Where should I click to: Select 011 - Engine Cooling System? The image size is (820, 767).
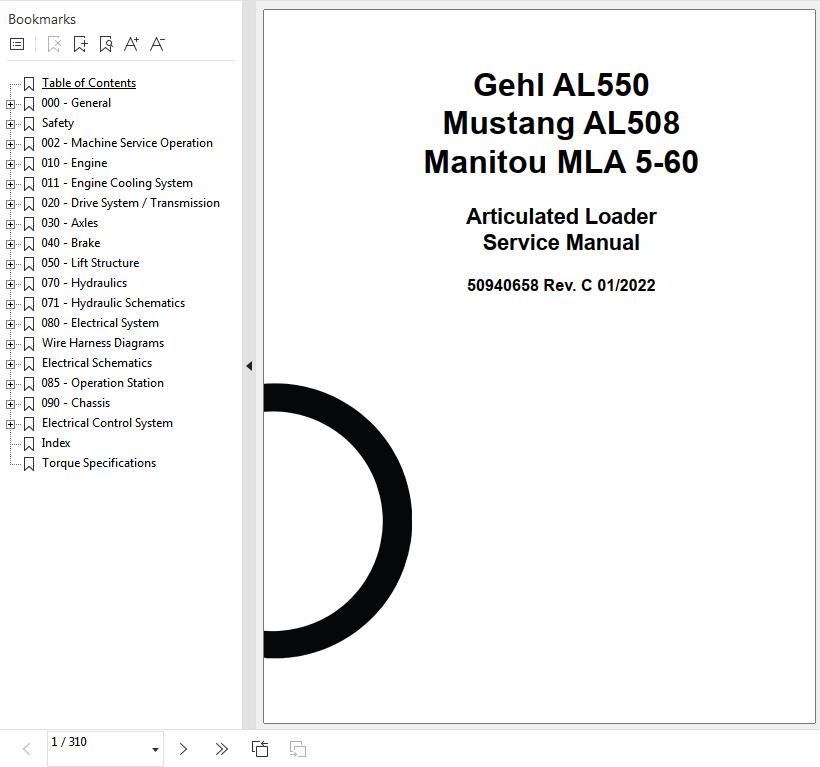point(117,183)
